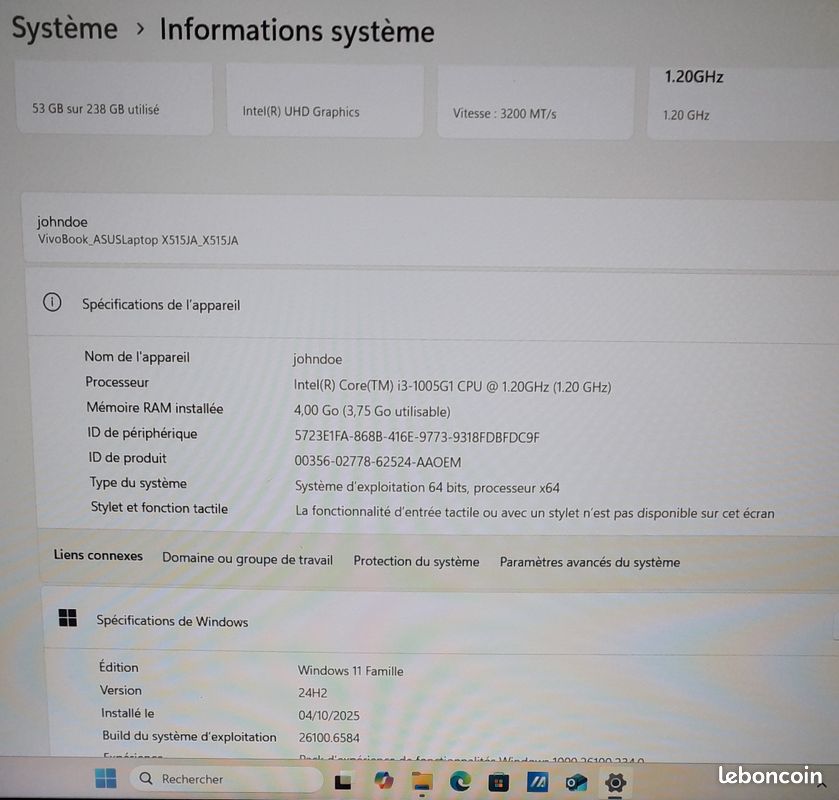
Task: Select the 24H2 version value
Action: pyautogui.click(x=312, y=692)
